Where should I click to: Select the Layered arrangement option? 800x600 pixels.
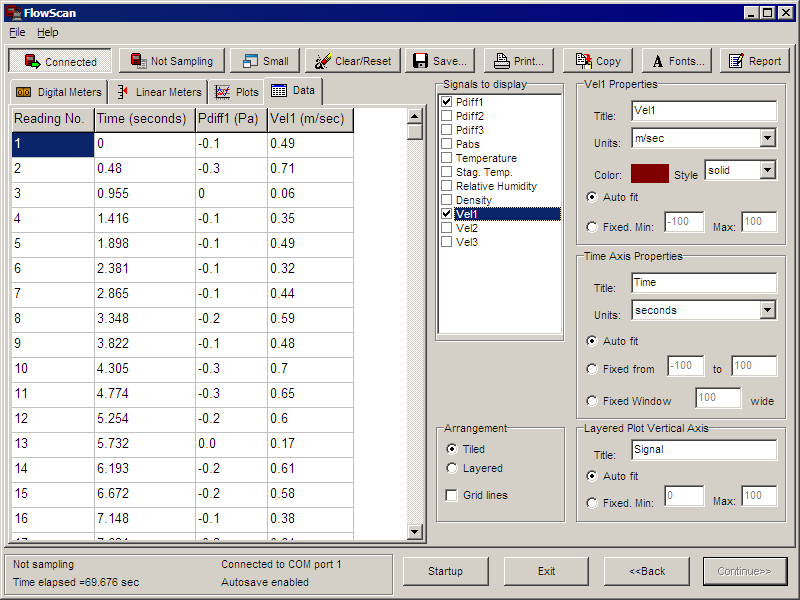[x=452, y=468]
